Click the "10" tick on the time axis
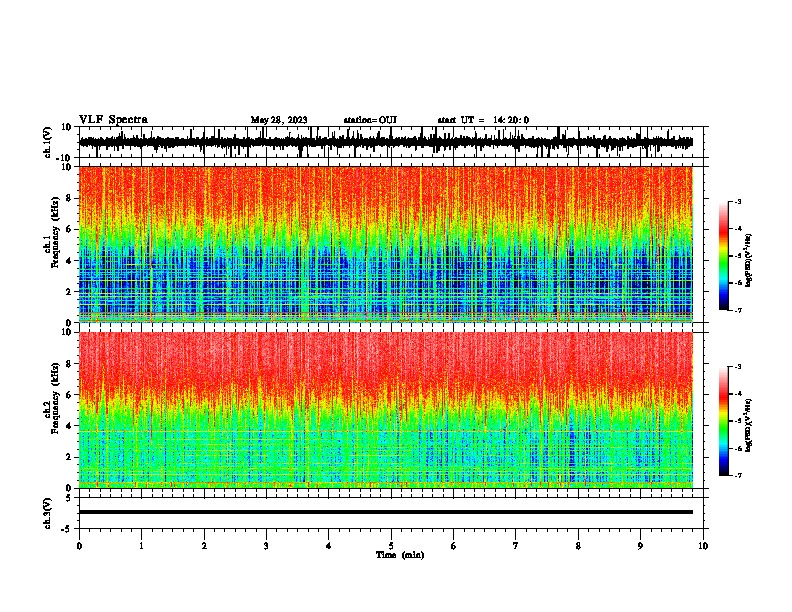The height and width of the screenshot is (612, 792). tap(703, 546)
